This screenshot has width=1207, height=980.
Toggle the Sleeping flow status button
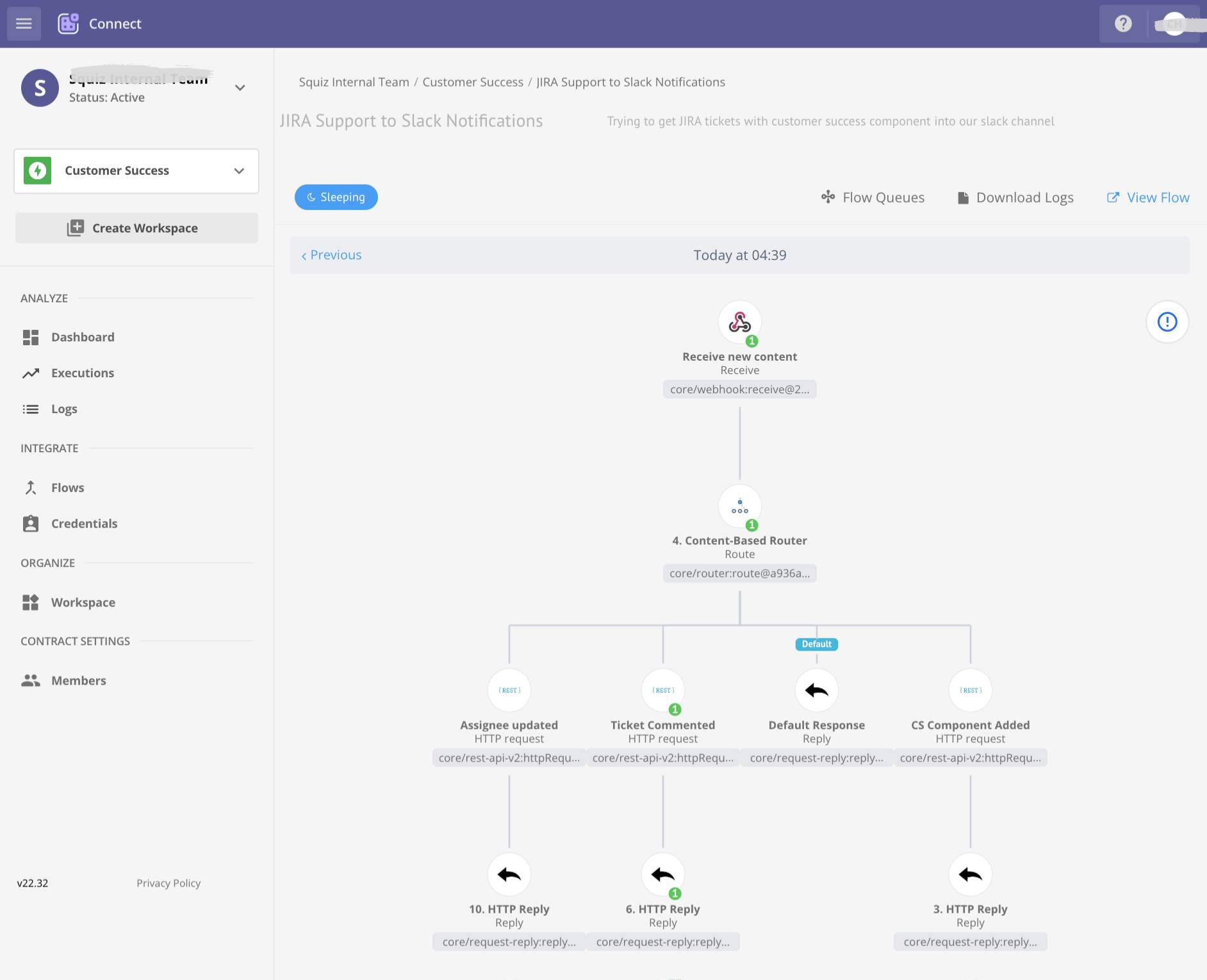(336, 197)
